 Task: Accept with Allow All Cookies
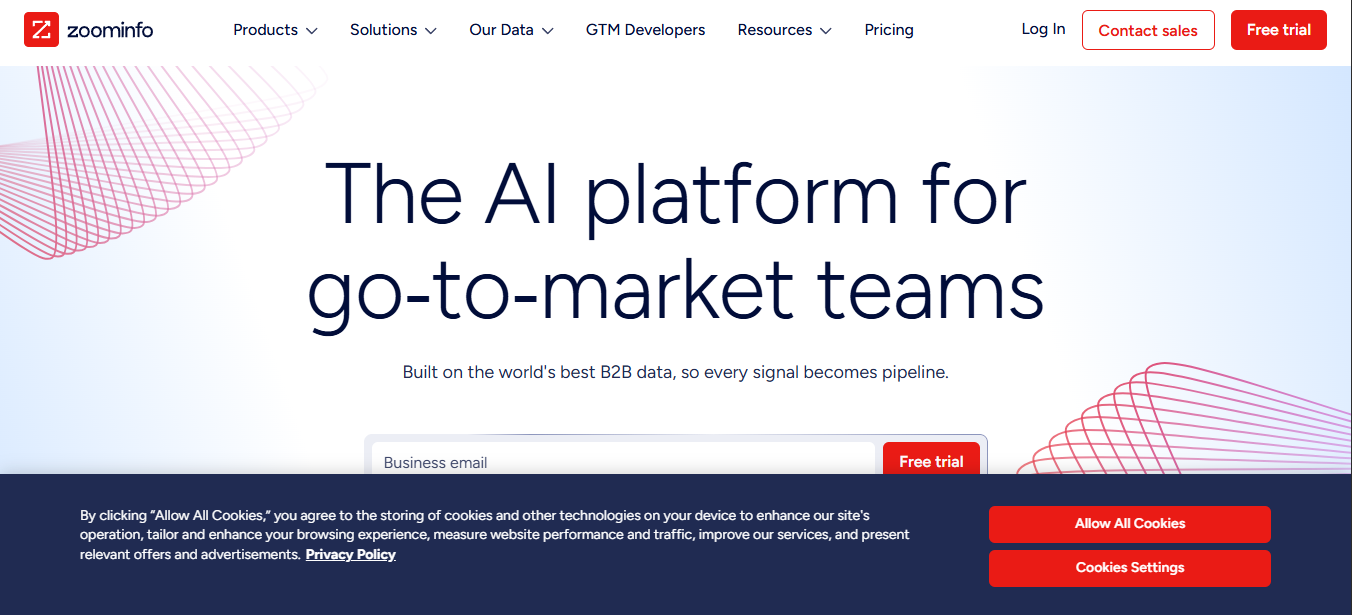[x=1130, y=524]
